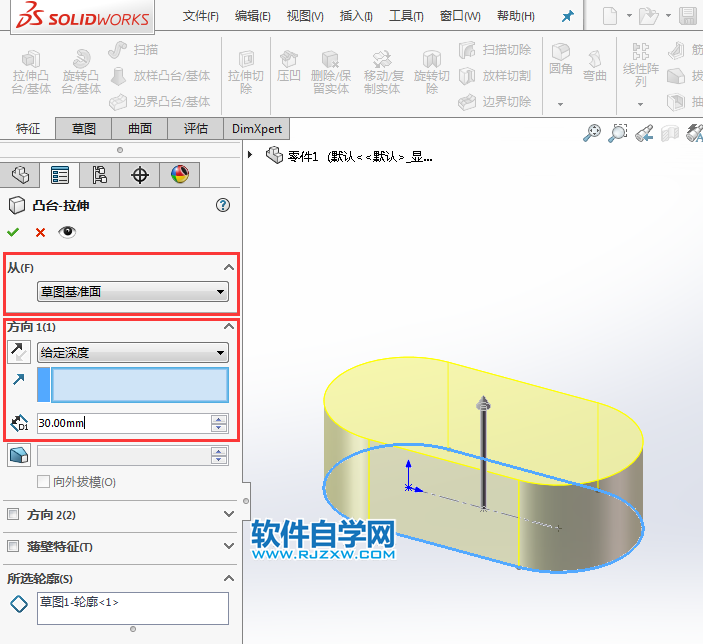Switch to the Sketch (草图) tab
Image resolution: width=703 pixels, height=644 pixels.
(83, 129)
